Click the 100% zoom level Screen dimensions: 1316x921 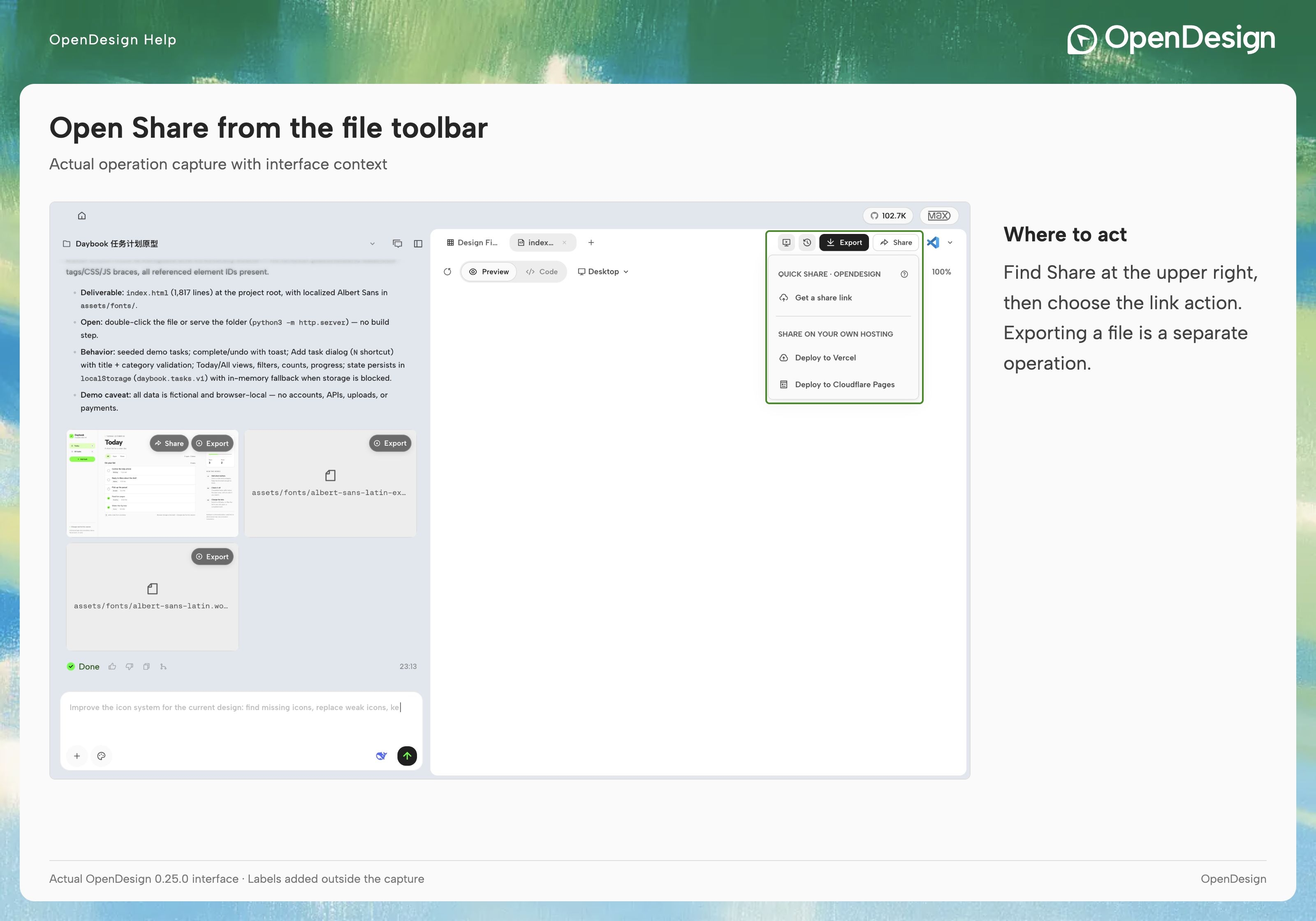(x=941, y=272)
